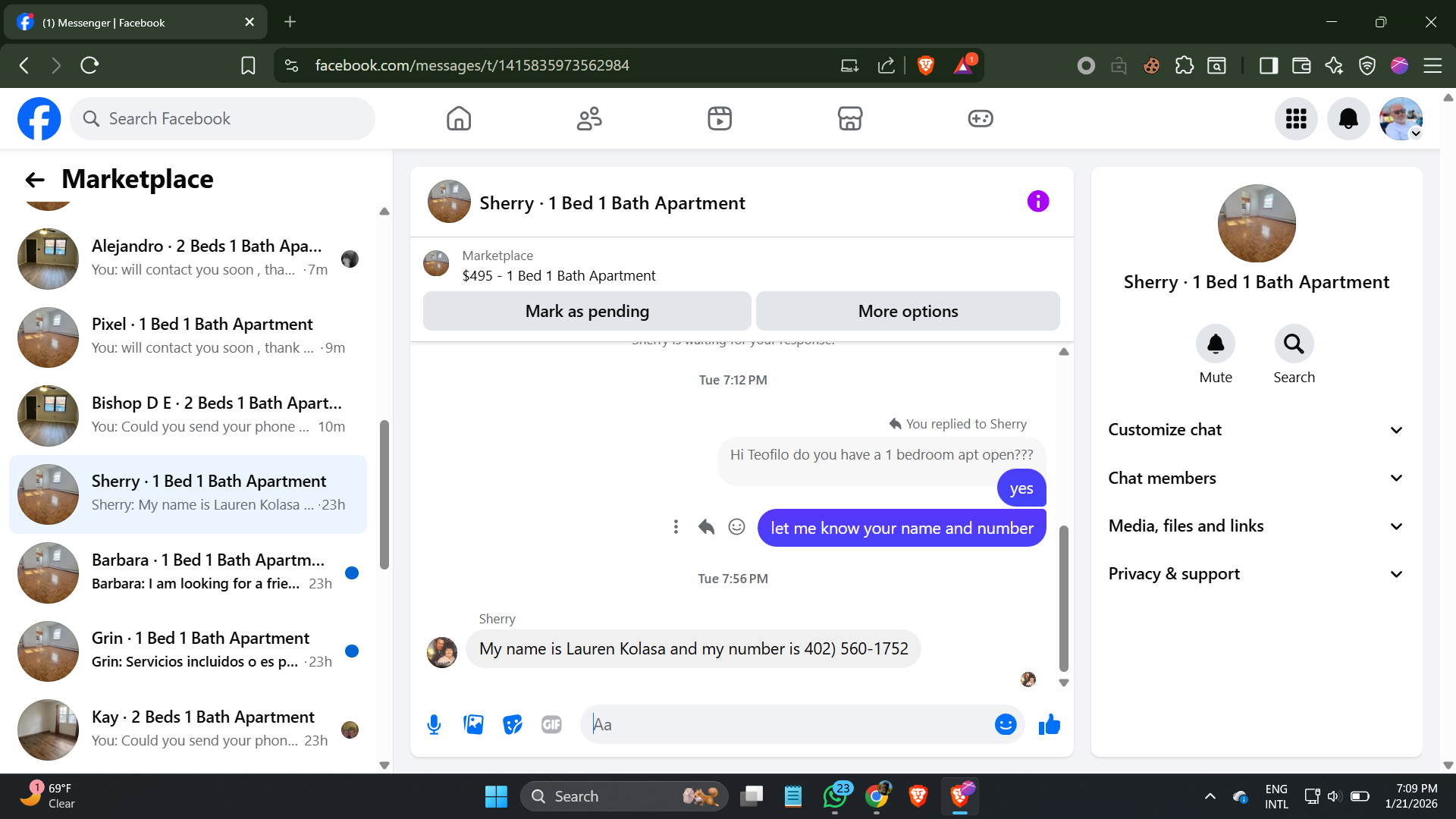Toggle the browser sidebar panel
1456x819 pixels.
[x=1268, y=66]
